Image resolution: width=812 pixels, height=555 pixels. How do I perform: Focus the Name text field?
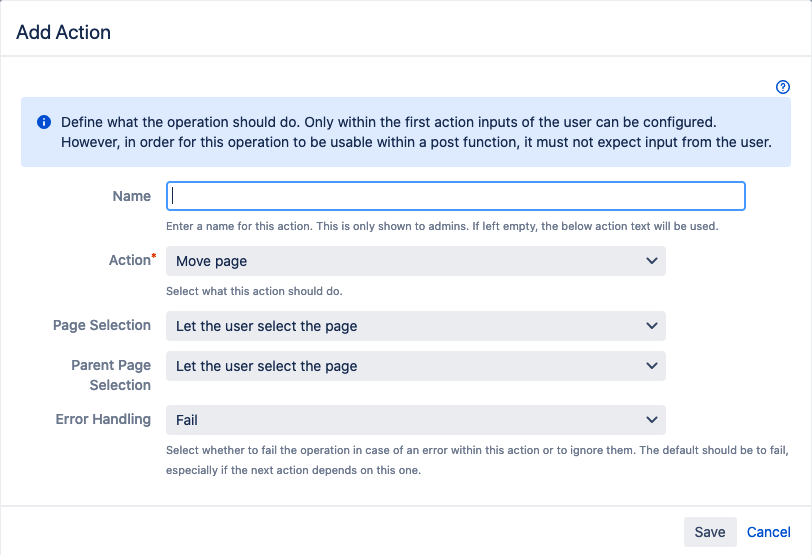point(456,196)
